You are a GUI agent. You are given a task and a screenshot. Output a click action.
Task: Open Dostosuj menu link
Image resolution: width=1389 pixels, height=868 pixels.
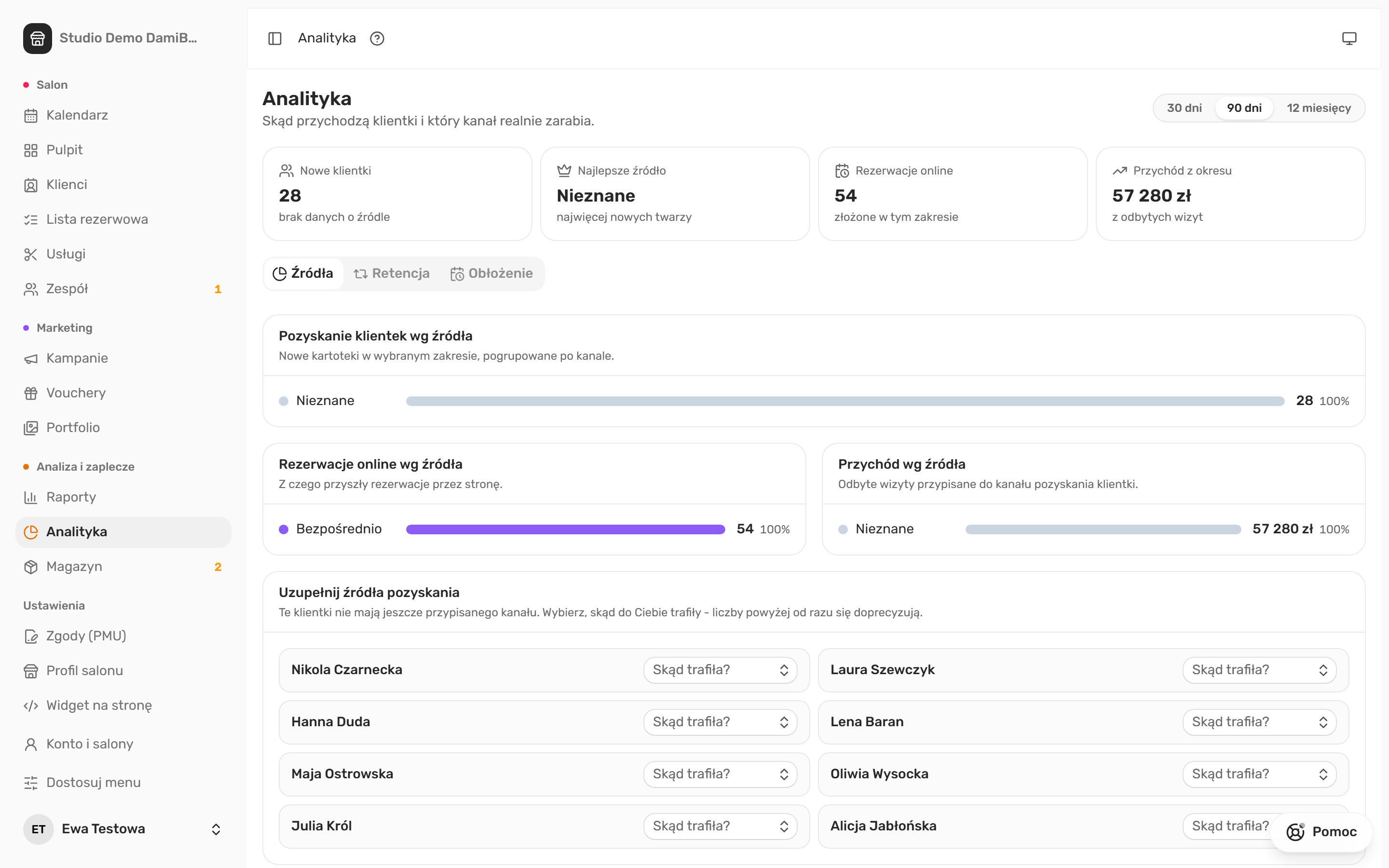[x=123, y=783]
